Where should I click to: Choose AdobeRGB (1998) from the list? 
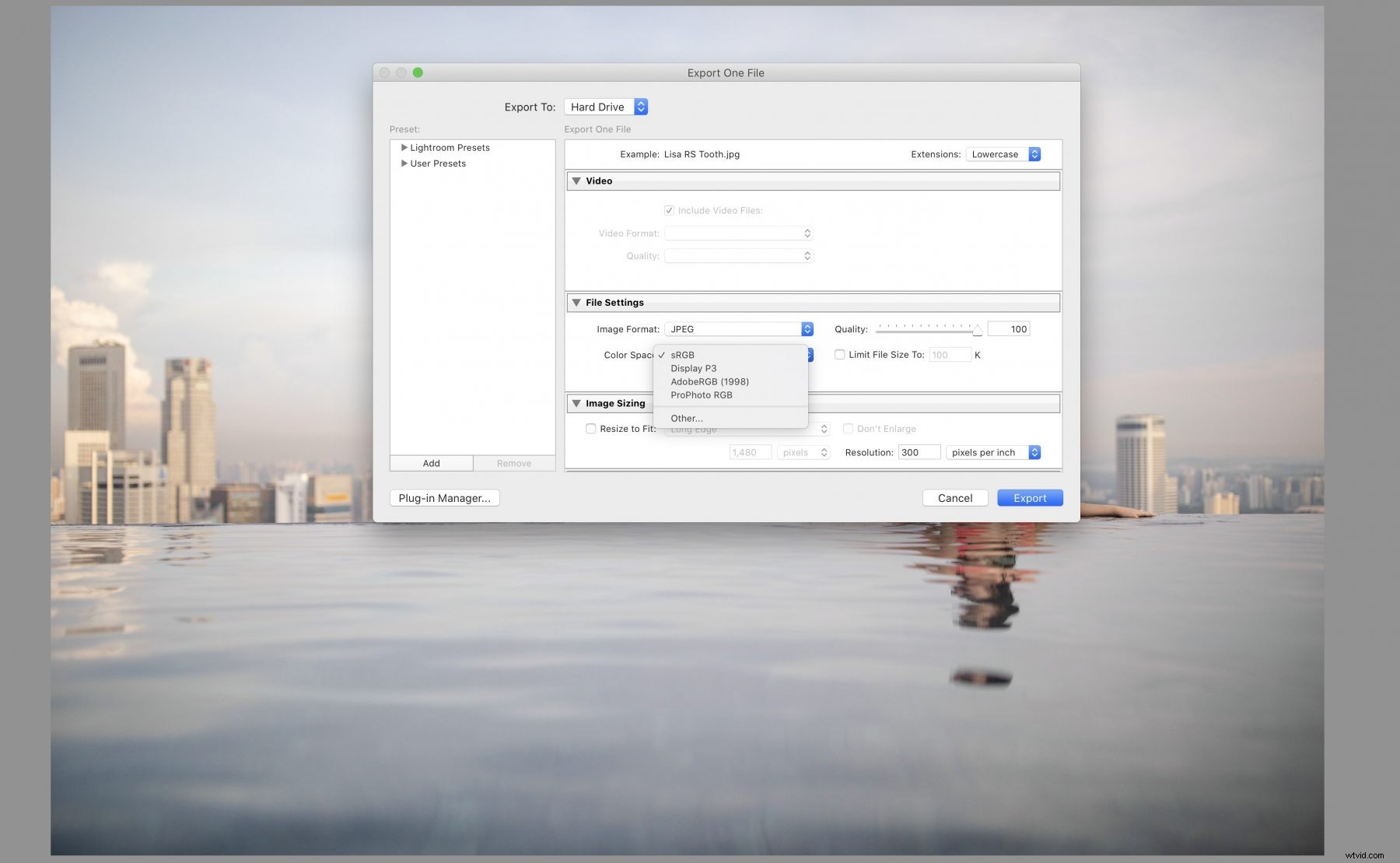pyautogui.click(x=709, y=381)
